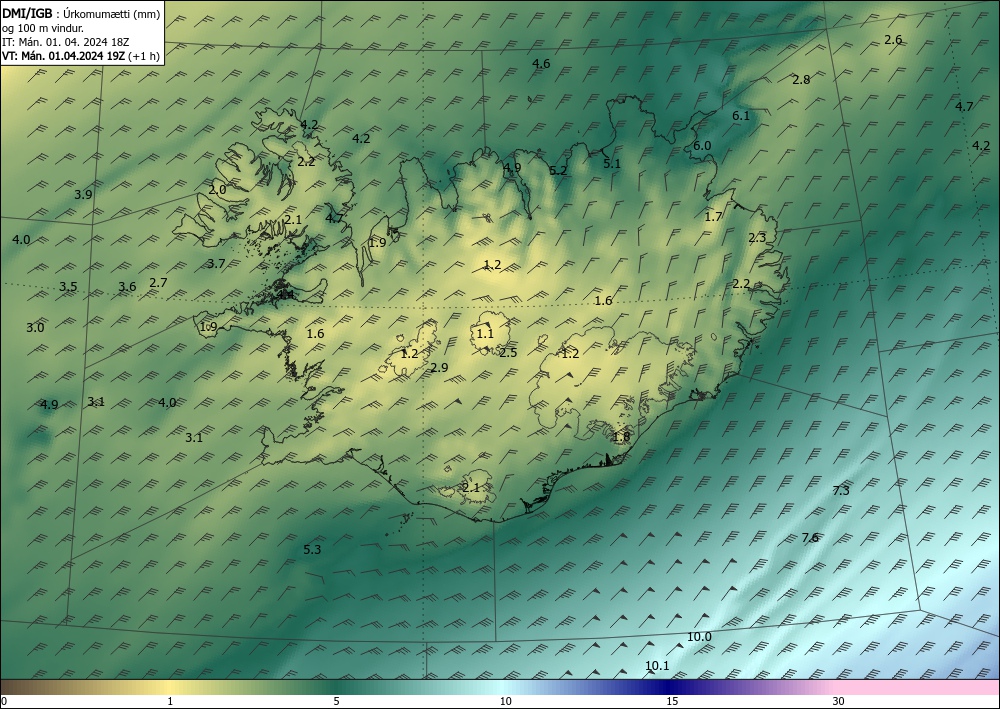Select the 'IT: Mán. 01. 04. 2024 18Z' line

point(66,42)
